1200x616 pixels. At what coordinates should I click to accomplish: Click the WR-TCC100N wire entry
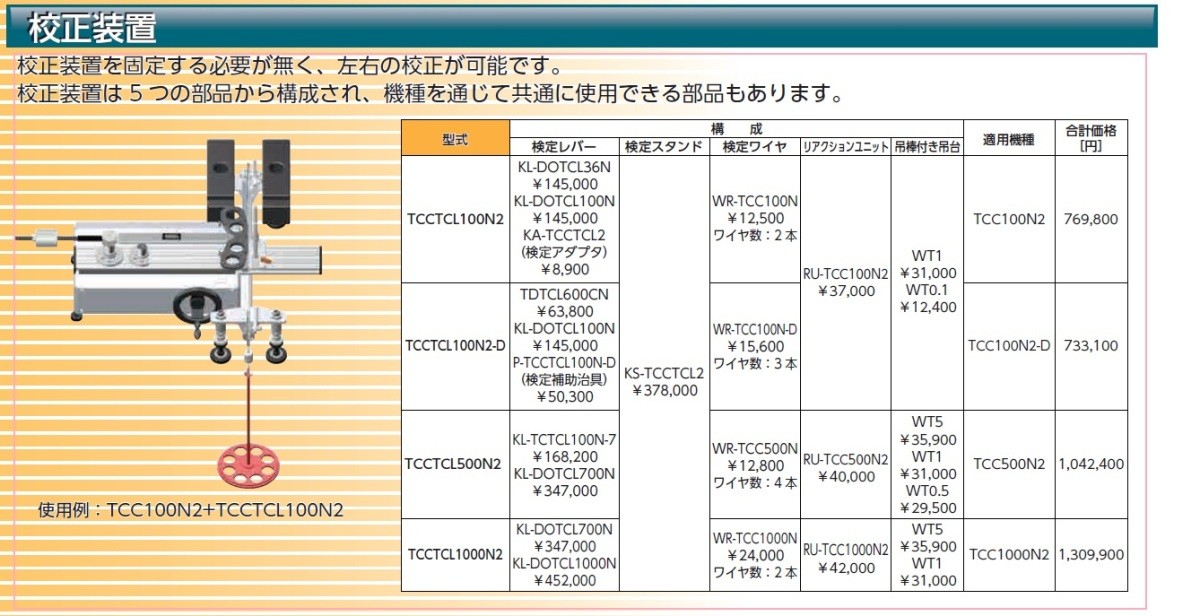pyautogui.click(x=755, y=201)
